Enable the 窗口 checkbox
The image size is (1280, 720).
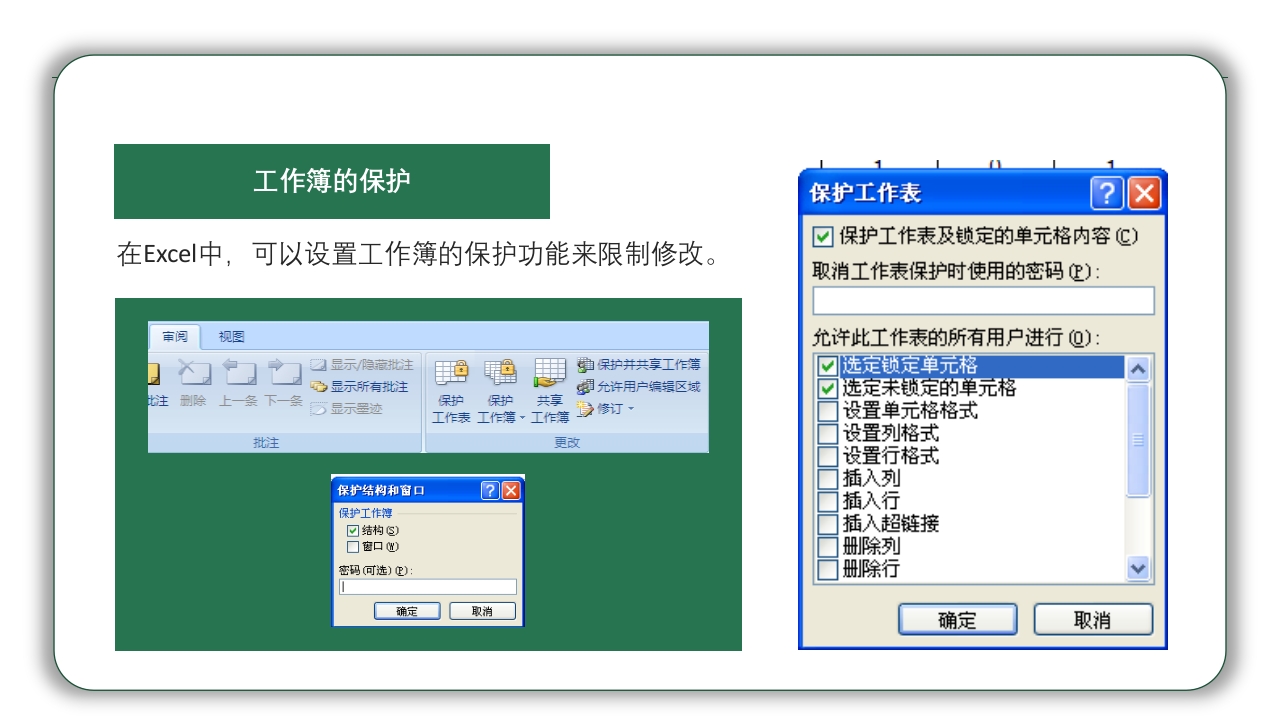point(351,546)
